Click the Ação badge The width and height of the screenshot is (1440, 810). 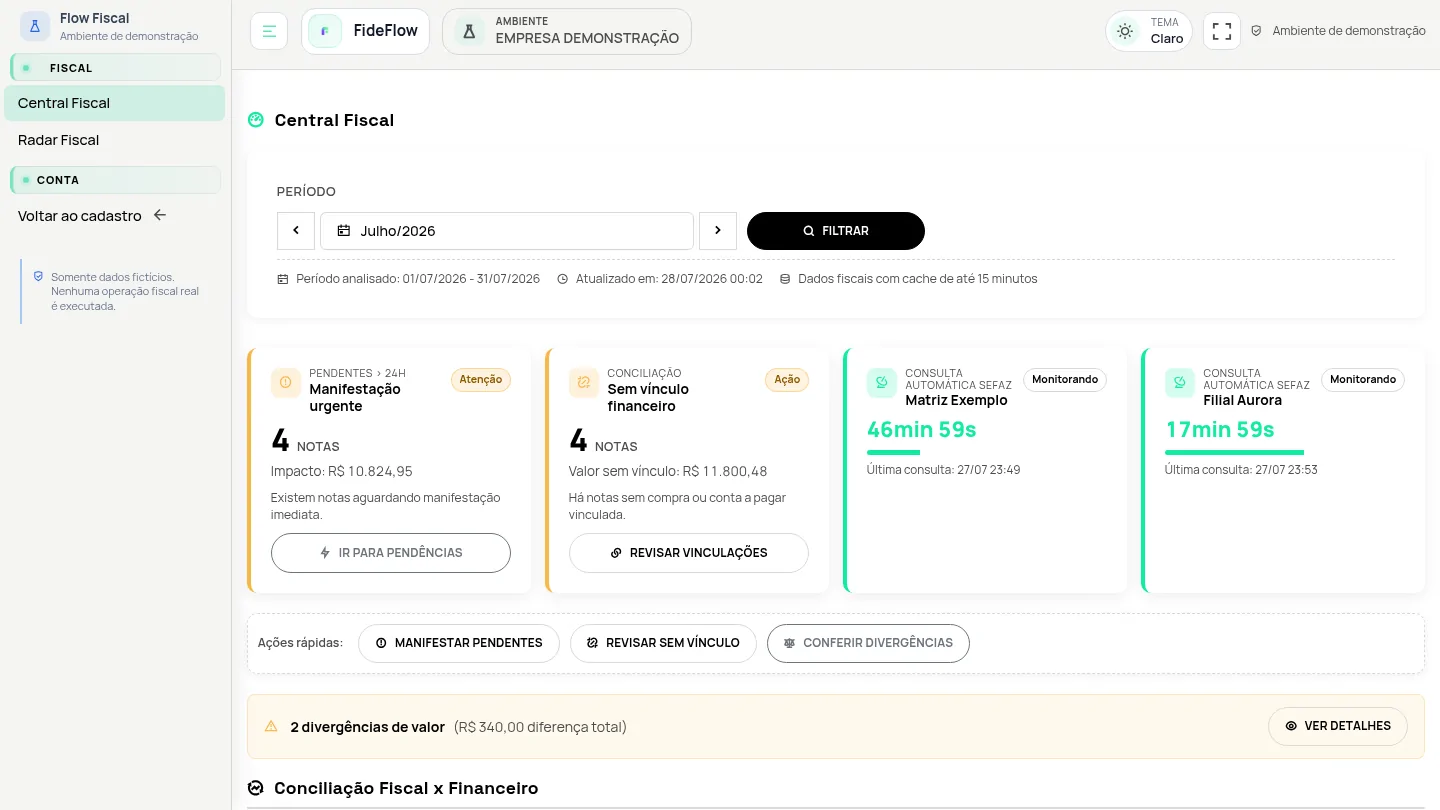click(787, 380)
